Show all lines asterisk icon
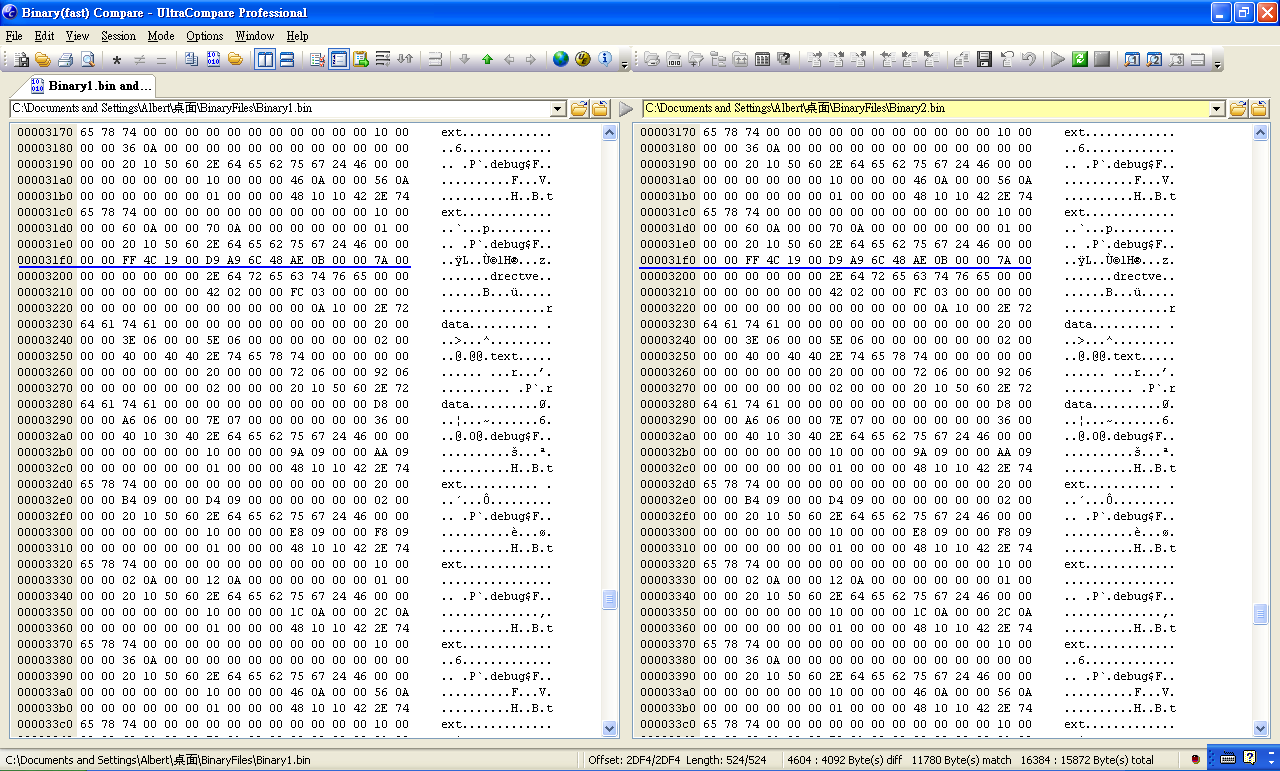This screenshot has height=771, width=1280. click(117, 60)
